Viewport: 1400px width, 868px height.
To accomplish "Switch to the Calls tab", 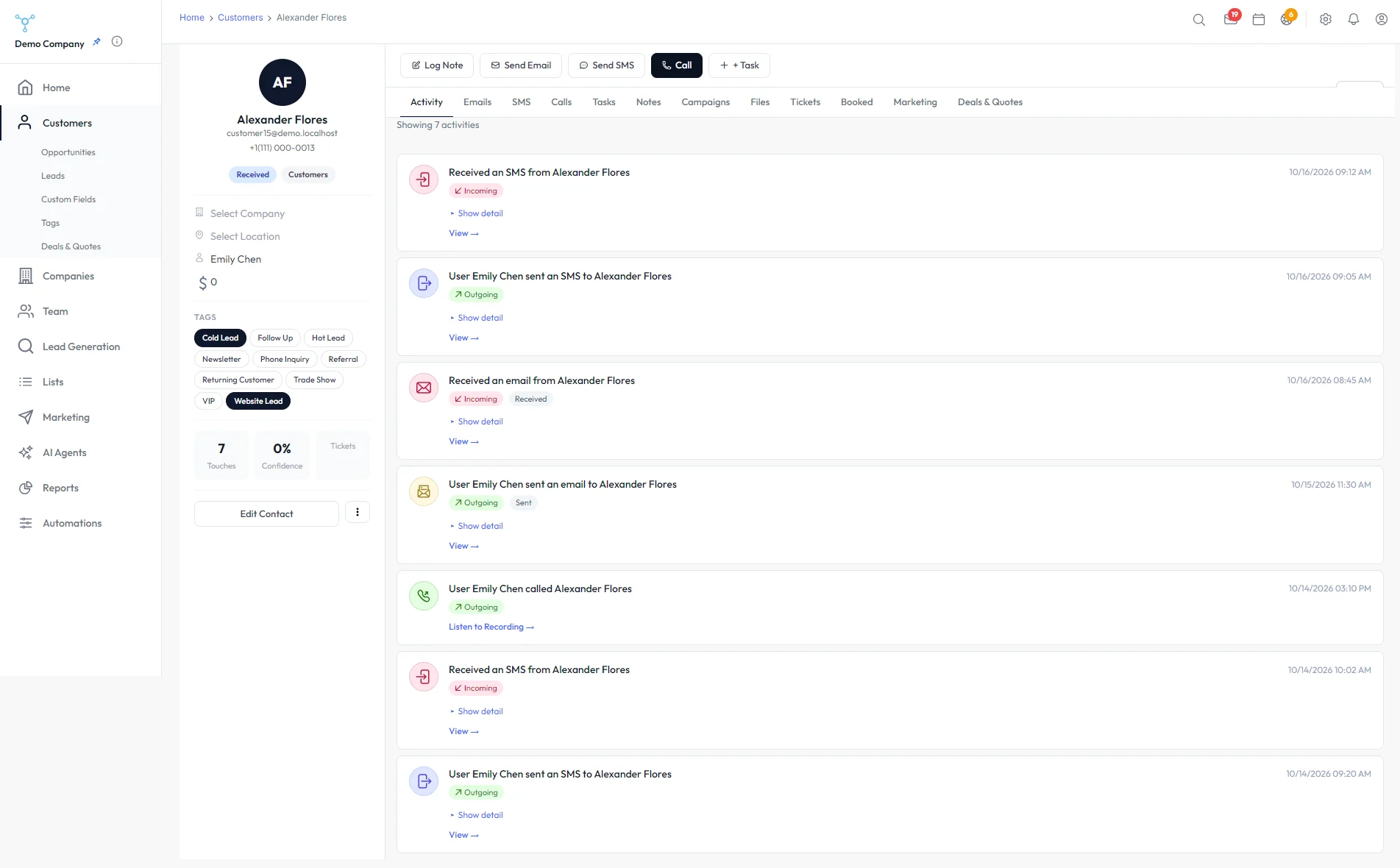I will click(561, 102).
